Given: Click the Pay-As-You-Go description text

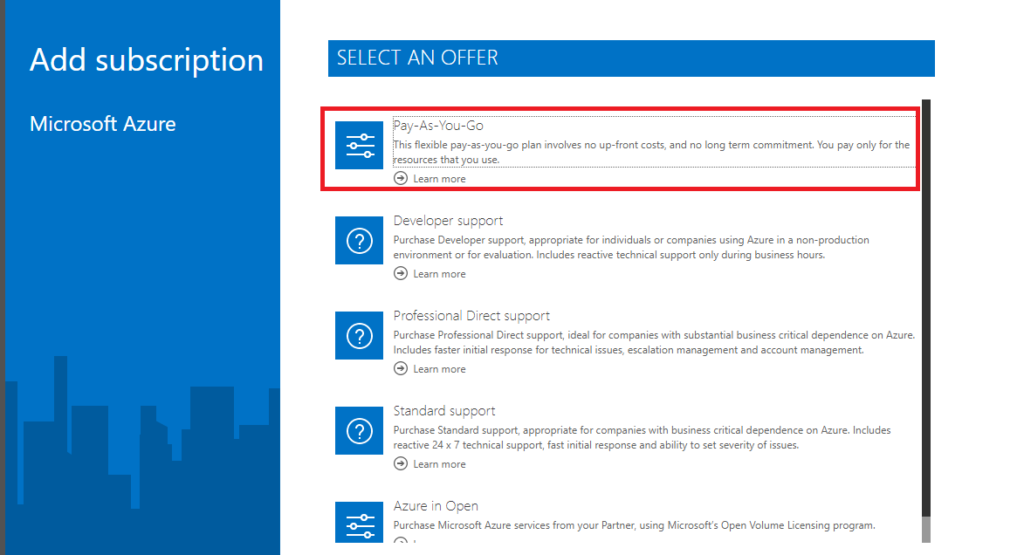Looking at the screenshot, I should 652,152.
